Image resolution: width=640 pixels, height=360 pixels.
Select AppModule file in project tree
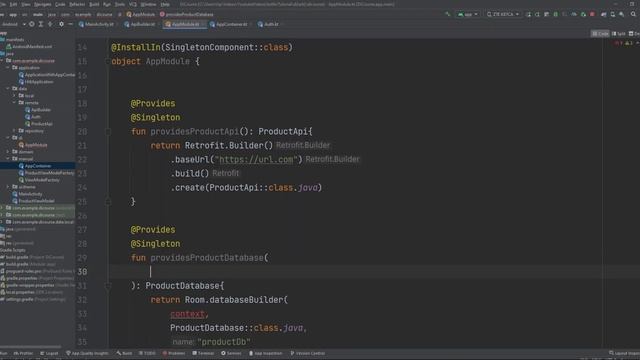[x=33, y=145]
